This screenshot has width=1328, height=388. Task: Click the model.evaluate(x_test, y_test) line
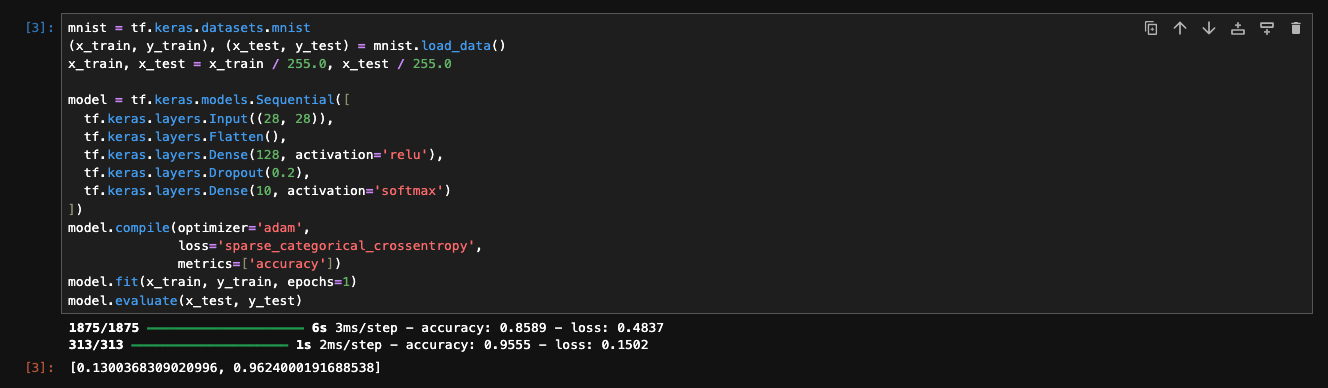click(185, 300)
